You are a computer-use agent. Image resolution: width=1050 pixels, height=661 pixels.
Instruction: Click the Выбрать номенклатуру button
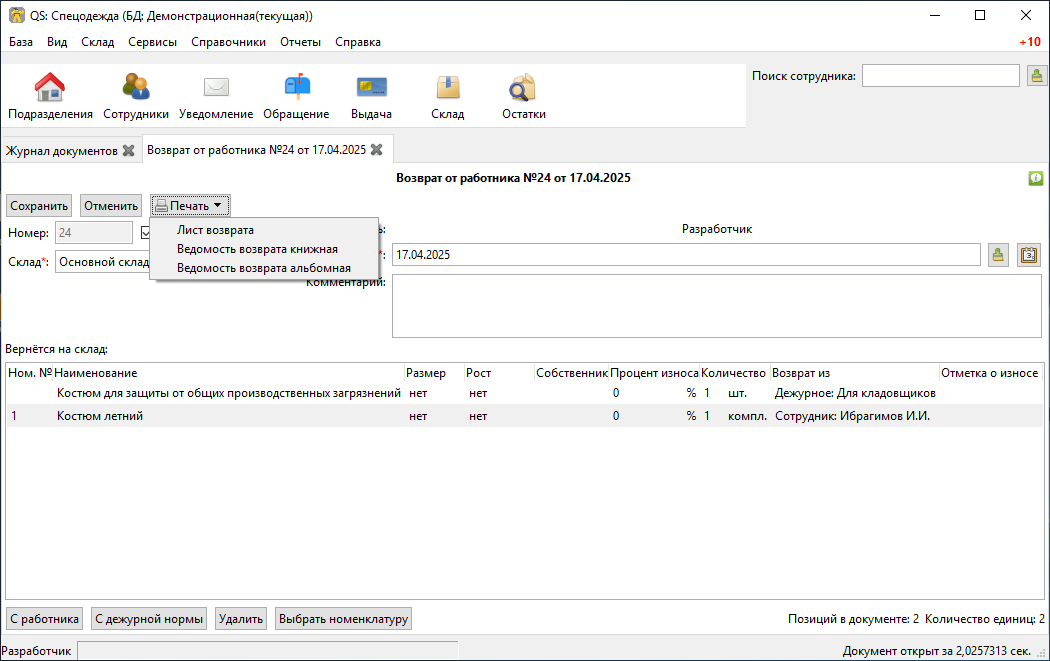pyautogui.click(x=344, y=619)
